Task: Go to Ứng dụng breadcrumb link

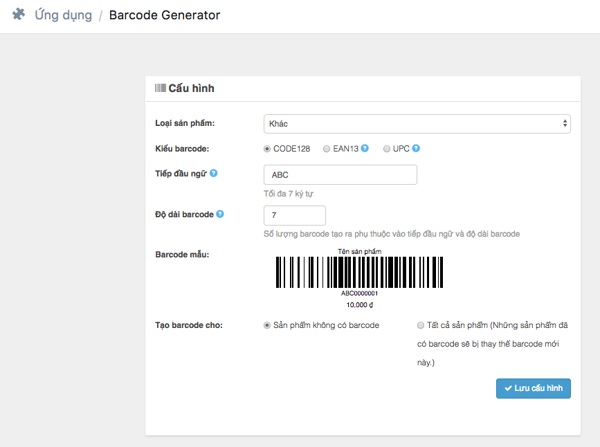Action: [64, 15]
